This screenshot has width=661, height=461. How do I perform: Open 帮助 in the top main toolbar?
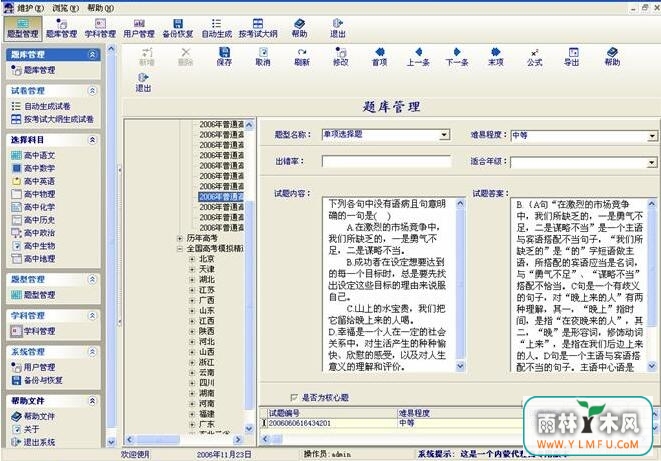pos(299,28)
